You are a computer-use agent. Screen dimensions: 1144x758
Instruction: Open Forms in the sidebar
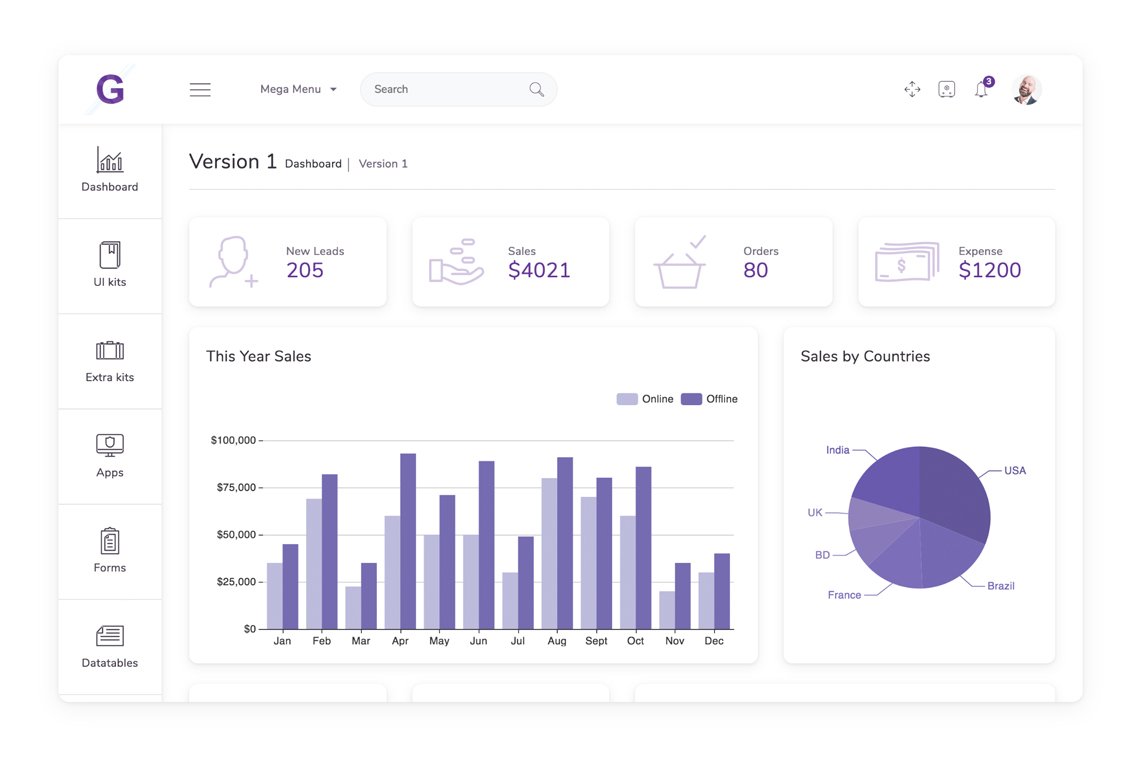pos(109,551)
